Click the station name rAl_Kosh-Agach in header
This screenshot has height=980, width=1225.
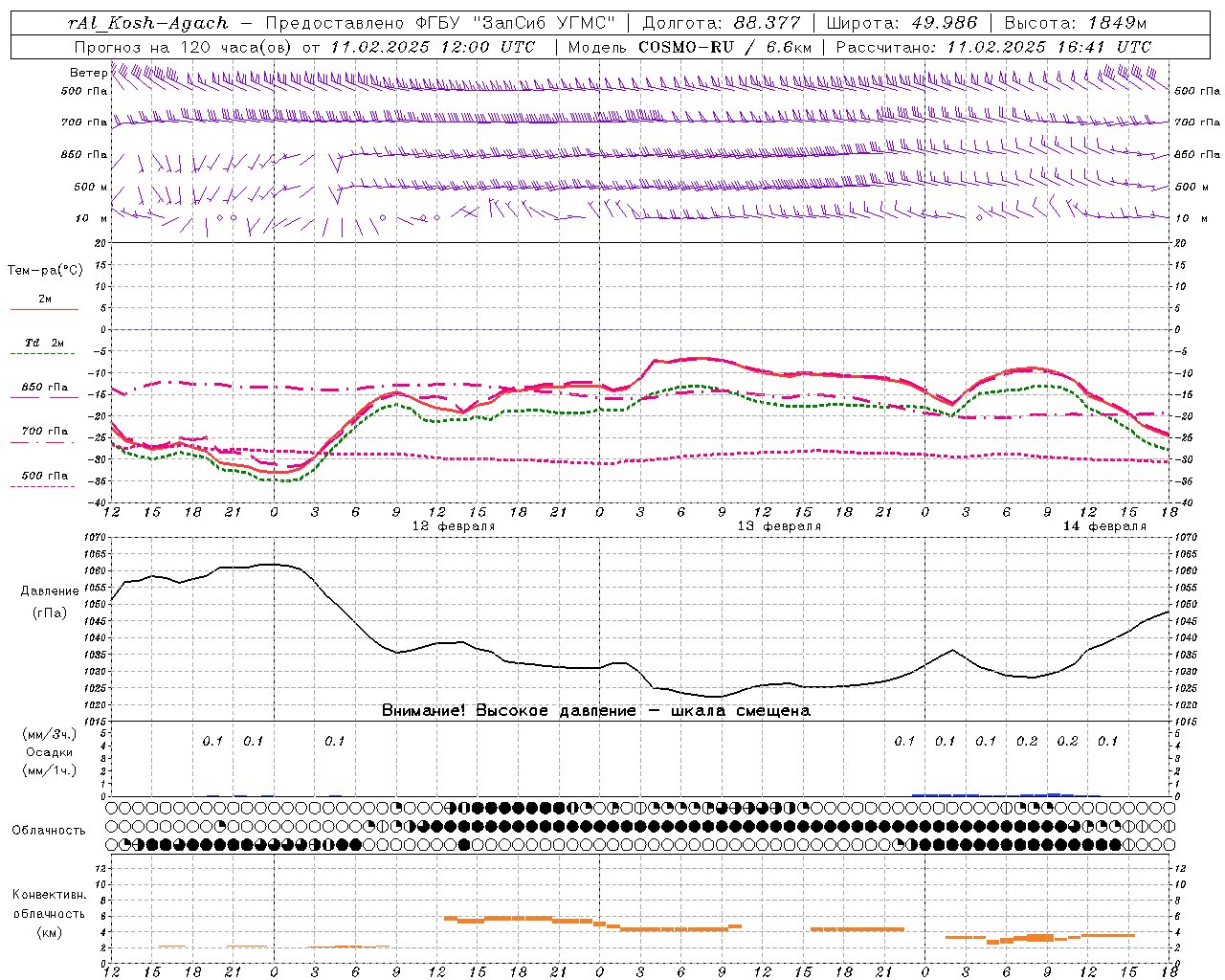coord(148,23)
